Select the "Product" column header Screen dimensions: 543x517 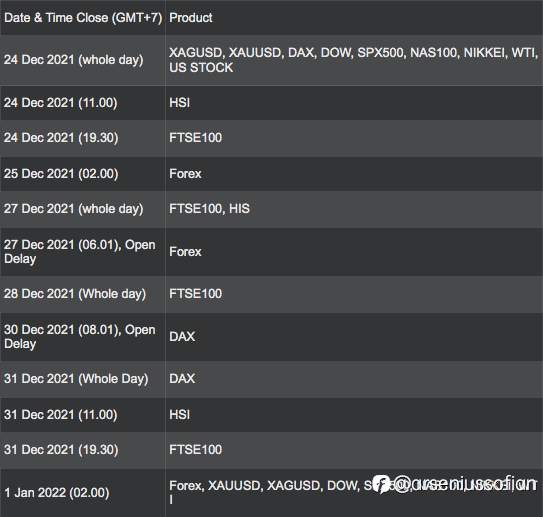[191, 18]
